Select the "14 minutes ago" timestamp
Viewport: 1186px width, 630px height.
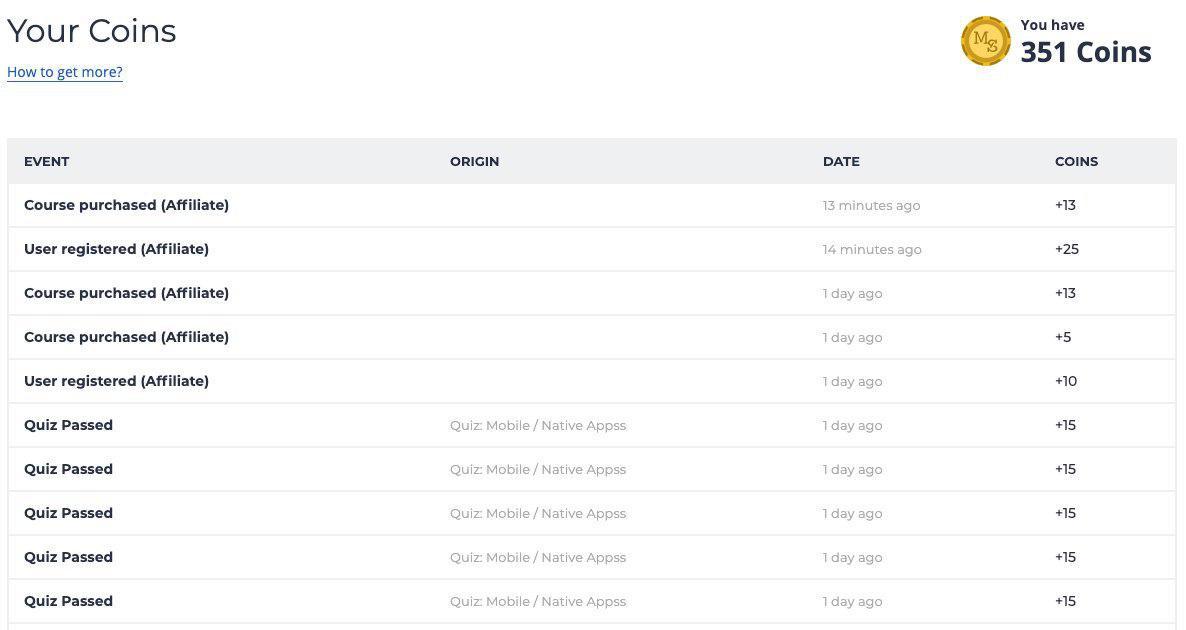[872, 249]
